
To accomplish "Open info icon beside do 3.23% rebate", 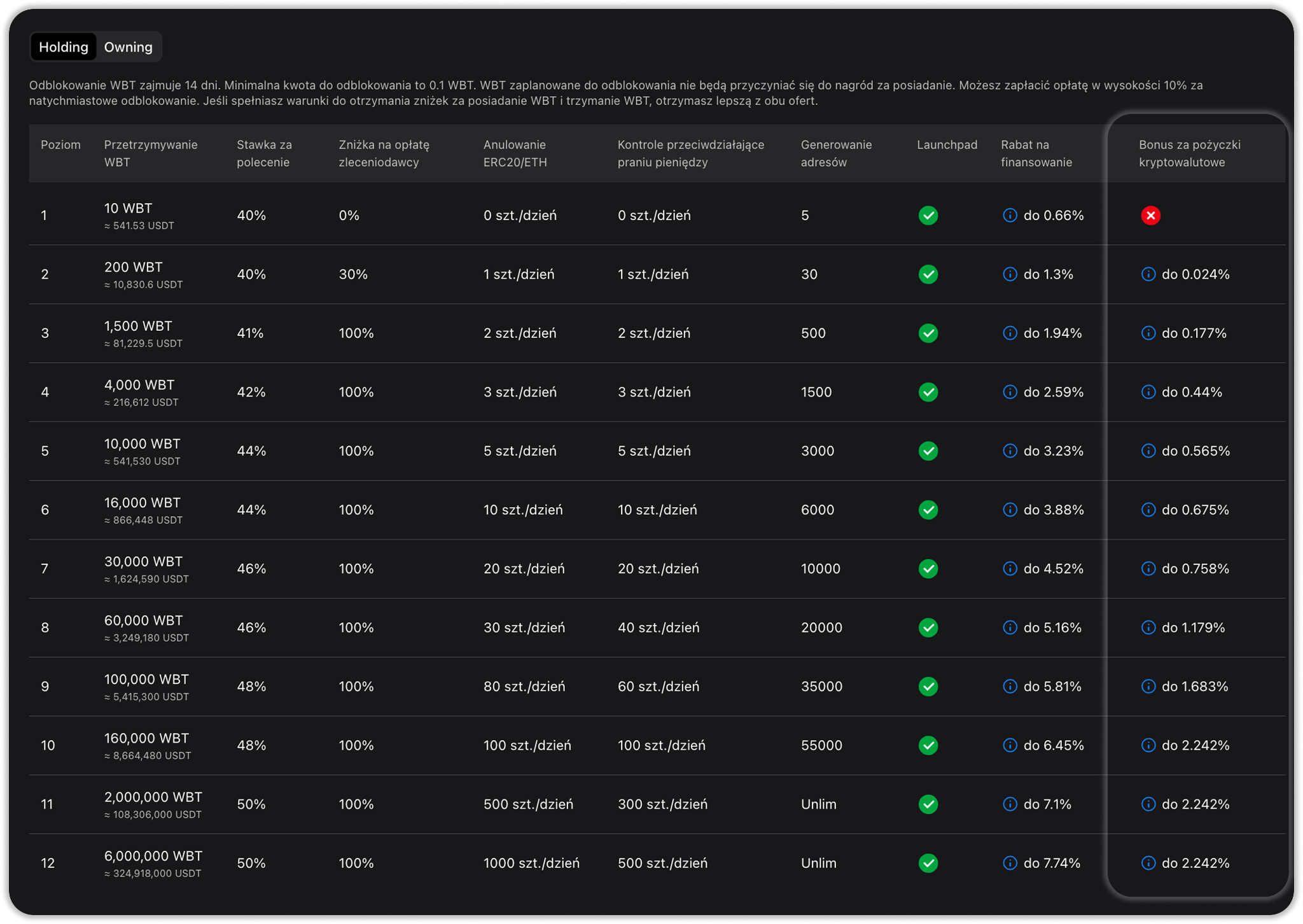I will pos(1010,451).
